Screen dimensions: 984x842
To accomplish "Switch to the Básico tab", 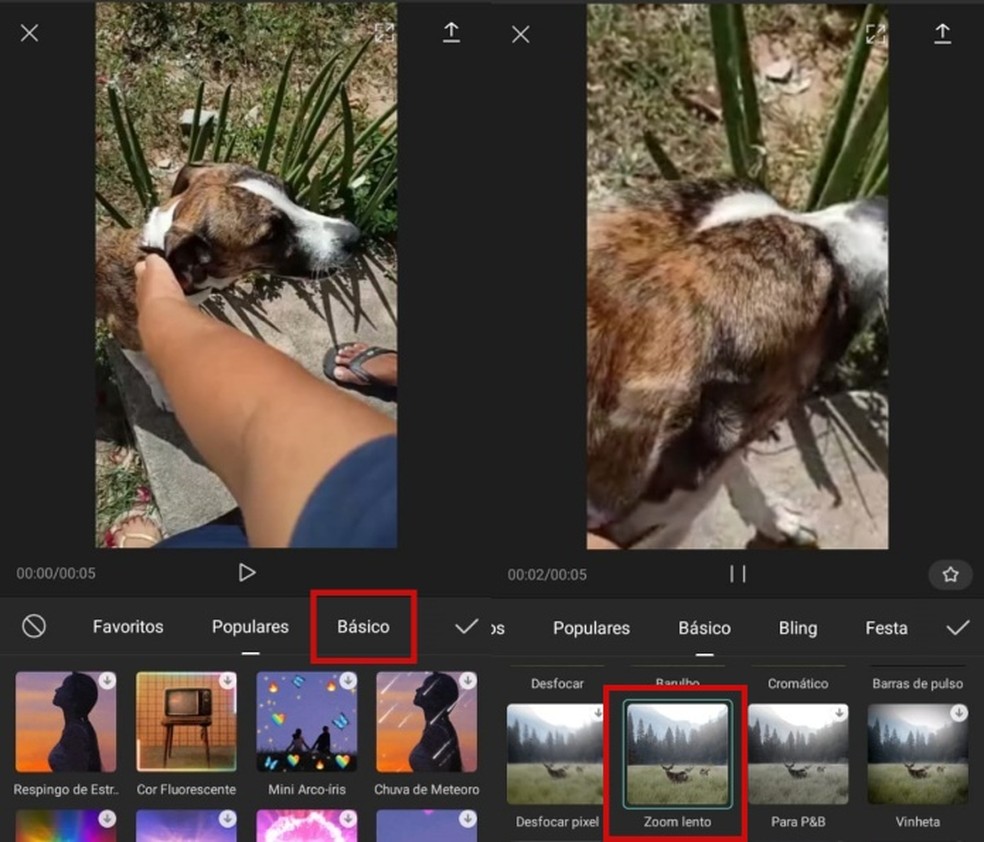I will pos(363,627).
